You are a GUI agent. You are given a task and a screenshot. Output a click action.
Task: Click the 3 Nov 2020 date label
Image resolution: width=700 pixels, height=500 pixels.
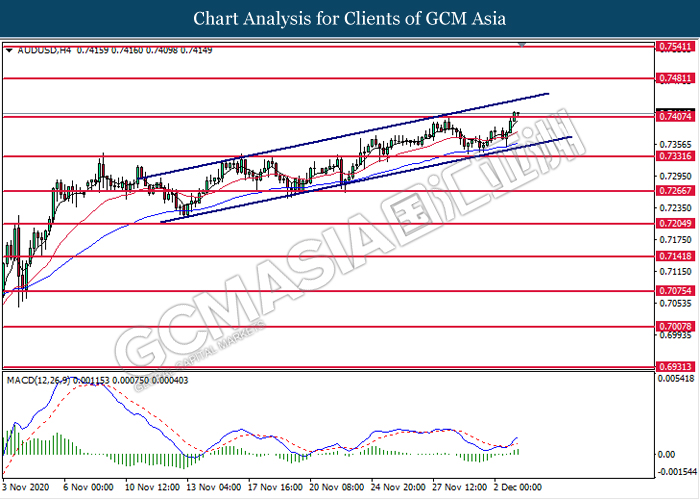[25, 487]
